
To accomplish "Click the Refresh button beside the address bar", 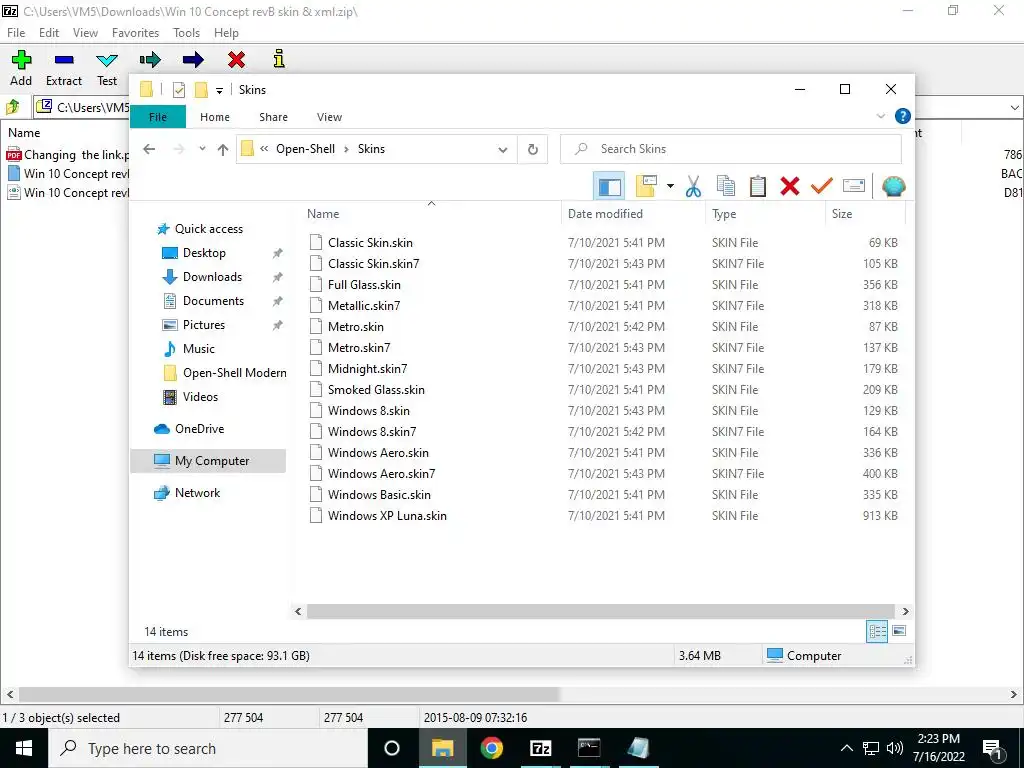I will 533,150.
